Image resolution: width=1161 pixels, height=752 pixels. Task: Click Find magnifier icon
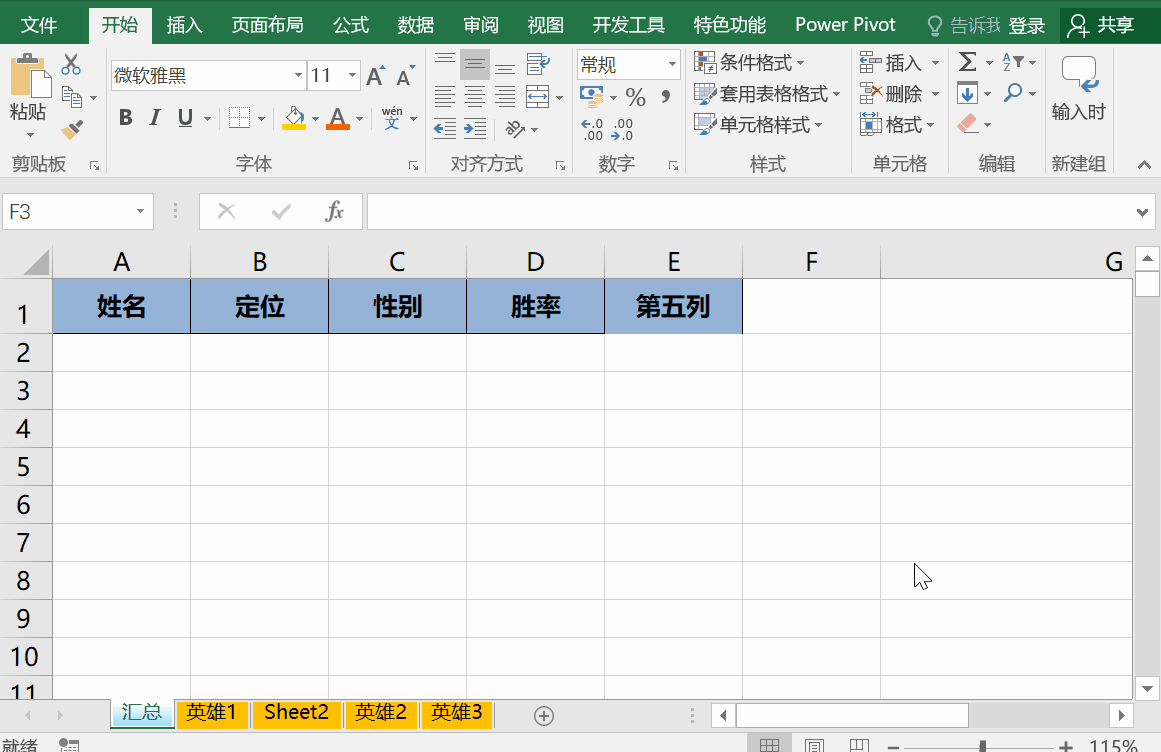[x=1013, y=93]
